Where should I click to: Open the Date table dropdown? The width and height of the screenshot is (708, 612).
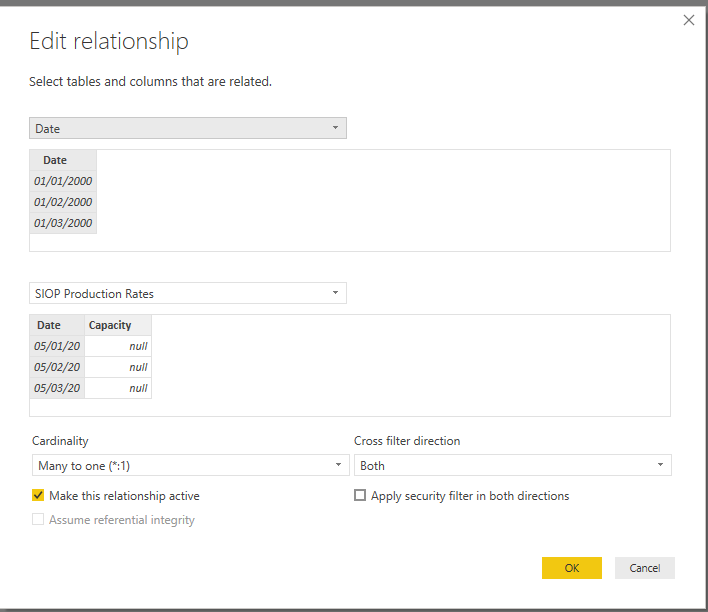[188, 128]
